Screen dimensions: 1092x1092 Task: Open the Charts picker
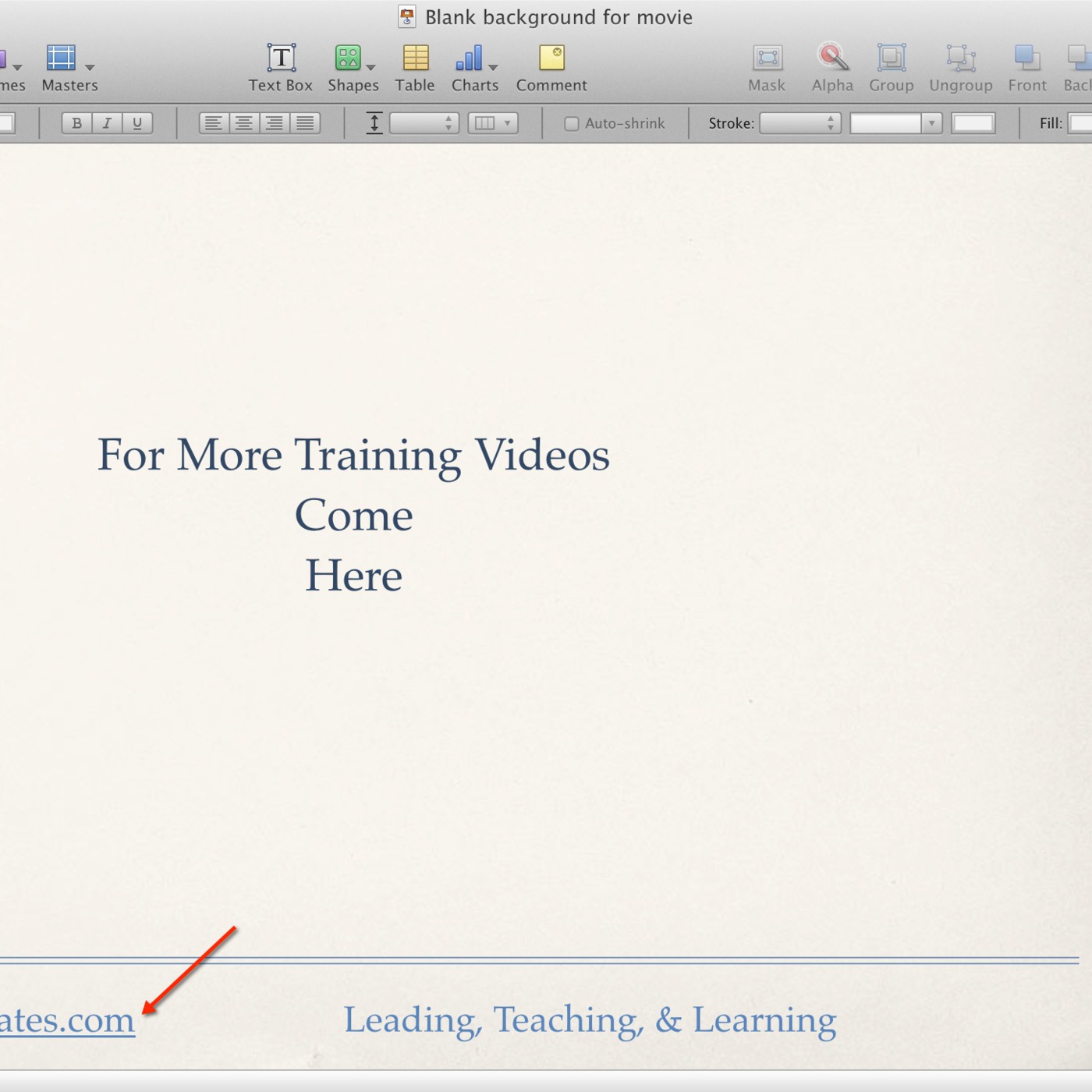[x=469, y=58]
